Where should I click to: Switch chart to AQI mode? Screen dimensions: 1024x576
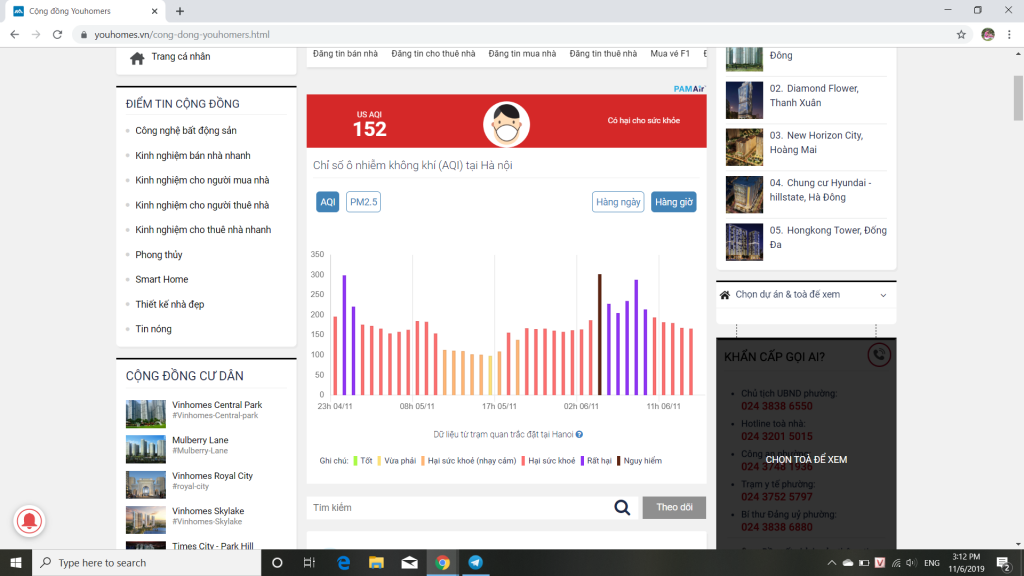coord(328,202)
